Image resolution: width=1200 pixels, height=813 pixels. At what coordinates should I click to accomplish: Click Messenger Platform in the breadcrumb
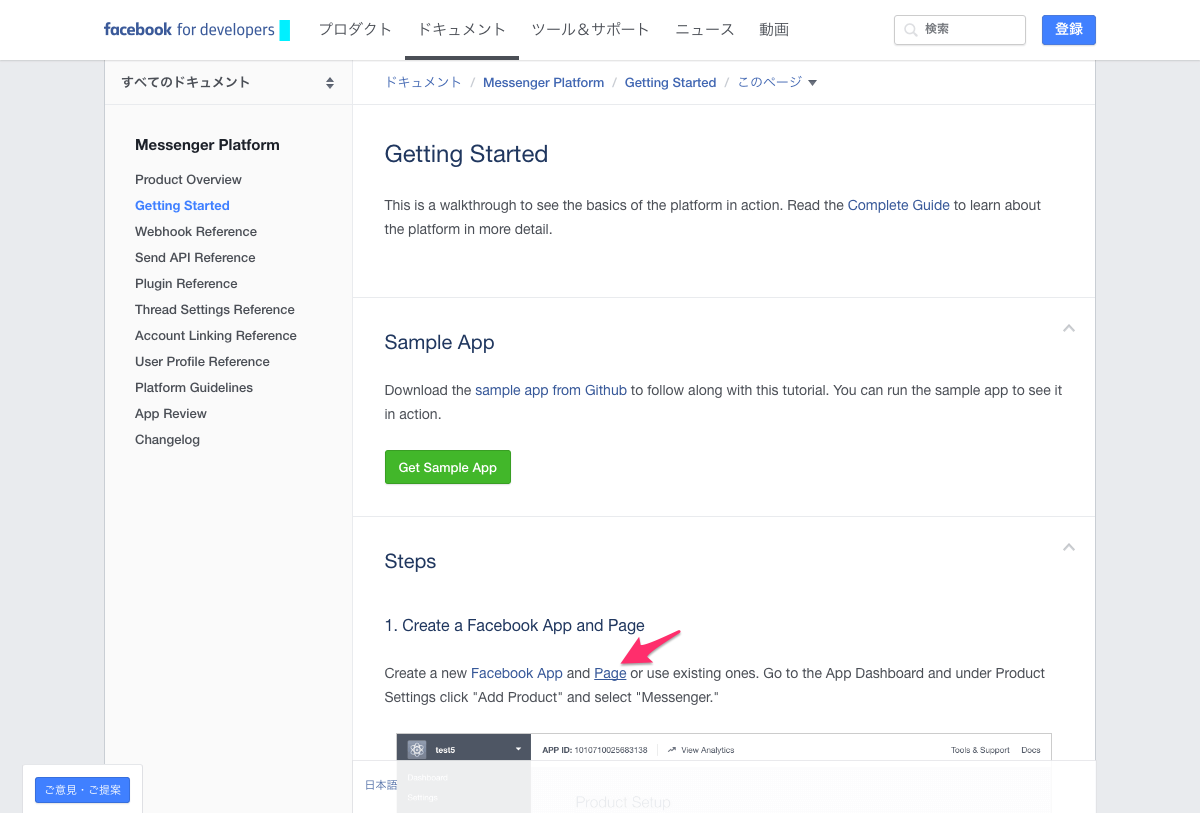[x=543, y=83]
